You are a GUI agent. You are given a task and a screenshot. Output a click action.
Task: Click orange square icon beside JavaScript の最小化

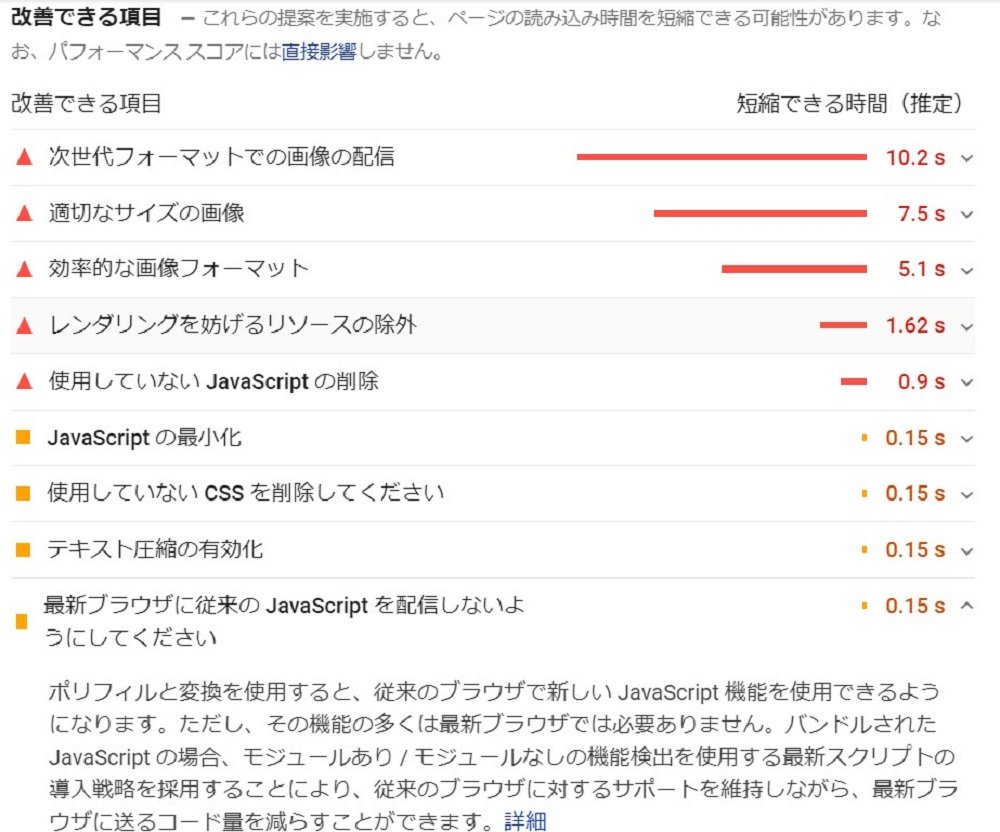tap(24, 437)
